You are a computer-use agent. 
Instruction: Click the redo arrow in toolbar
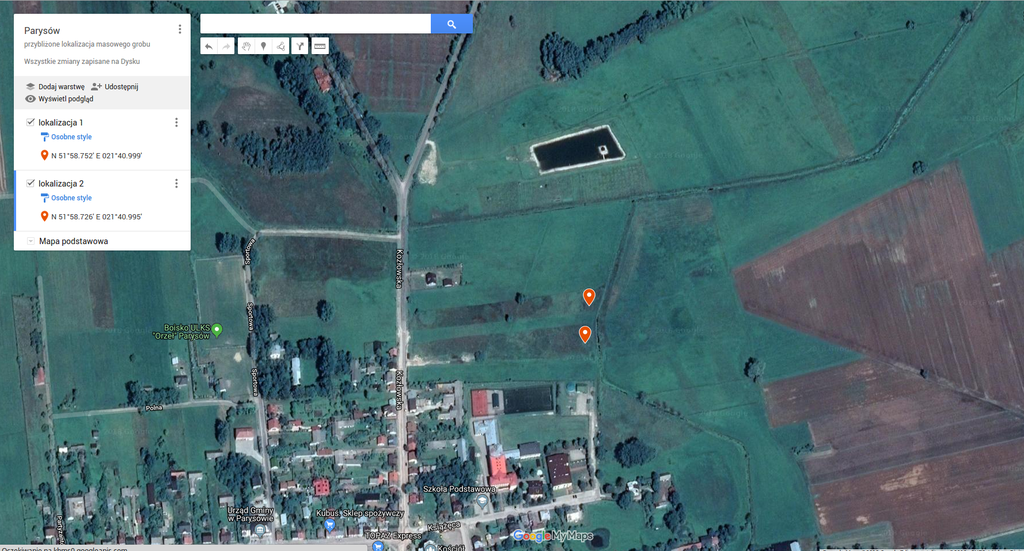(x=224, y=46)
